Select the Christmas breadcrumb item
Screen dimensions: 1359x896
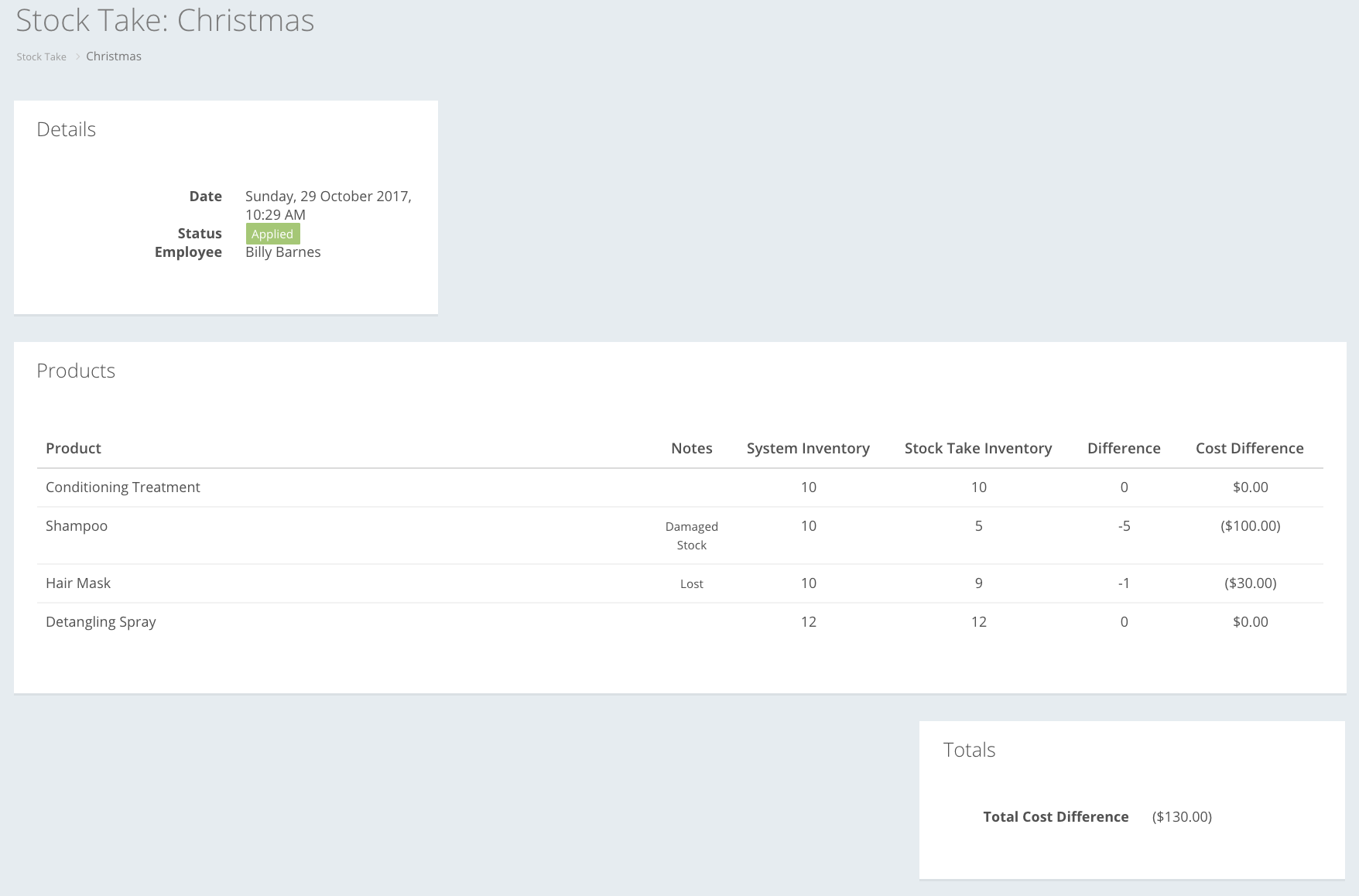pos(113,56)
